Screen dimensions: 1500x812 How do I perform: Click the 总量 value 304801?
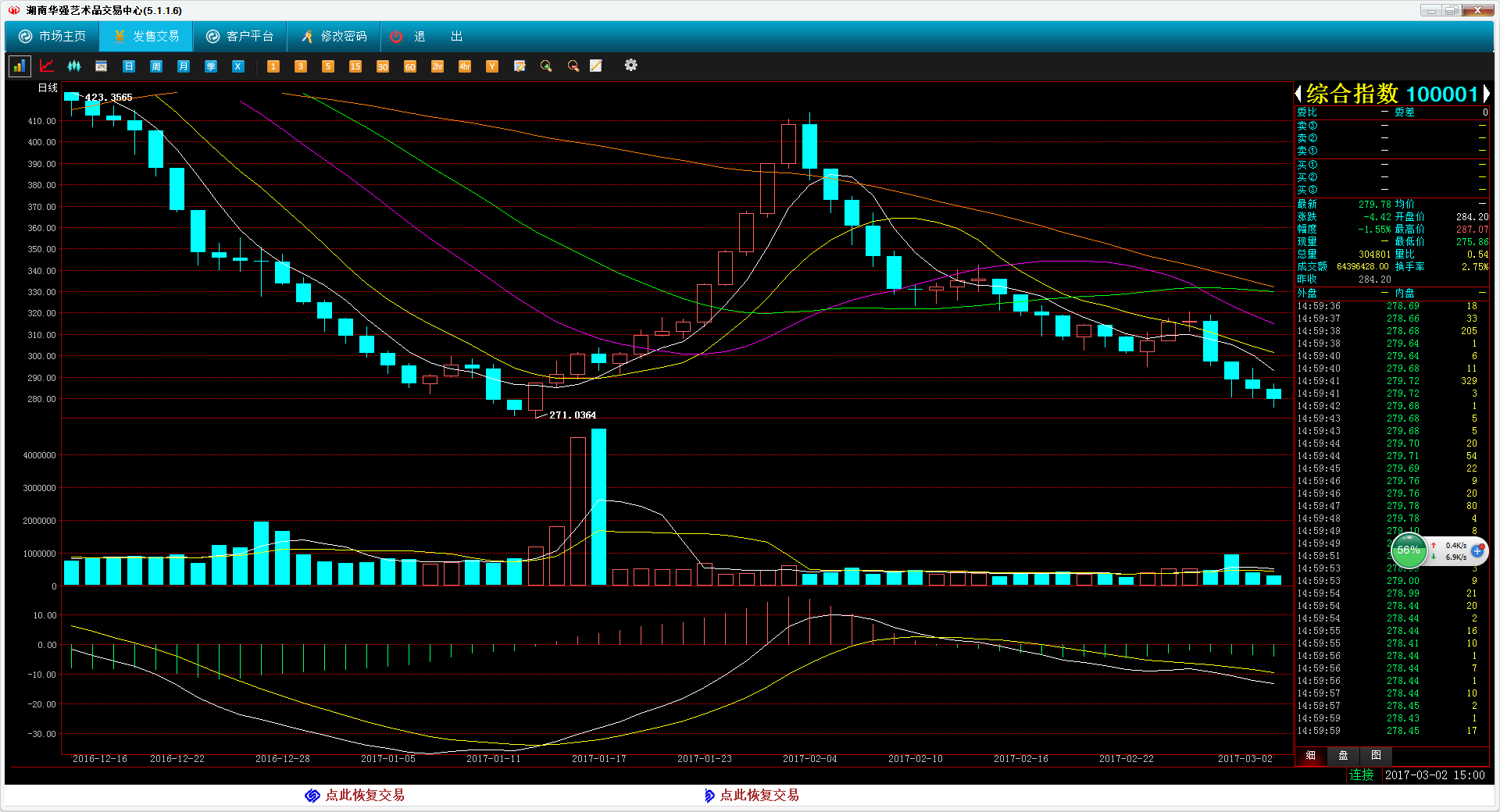click(1374, 255)
